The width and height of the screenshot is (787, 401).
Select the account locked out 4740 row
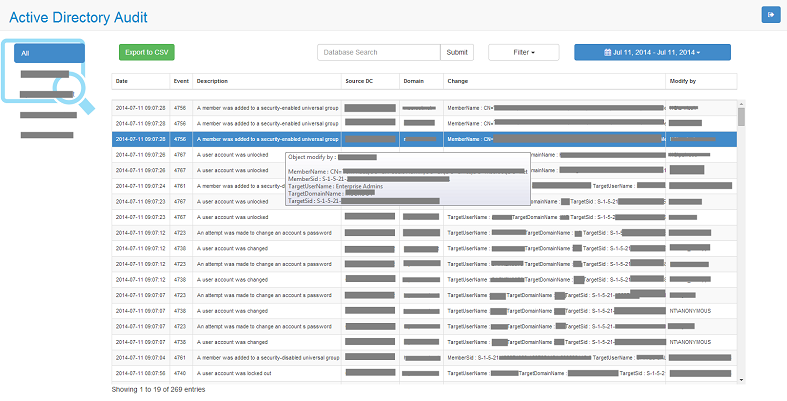coord(424,373)
